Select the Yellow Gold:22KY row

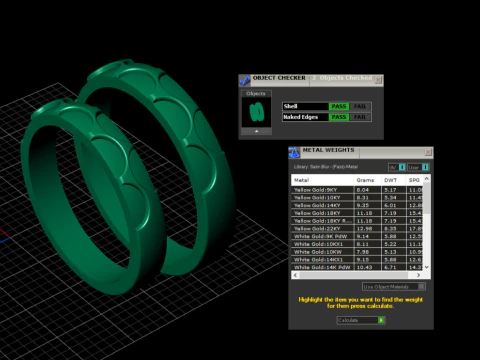(357, 229)
